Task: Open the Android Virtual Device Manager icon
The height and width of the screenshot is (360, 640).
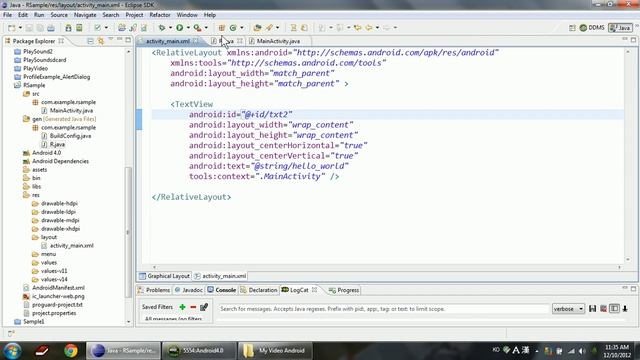Action: point(79,28)
